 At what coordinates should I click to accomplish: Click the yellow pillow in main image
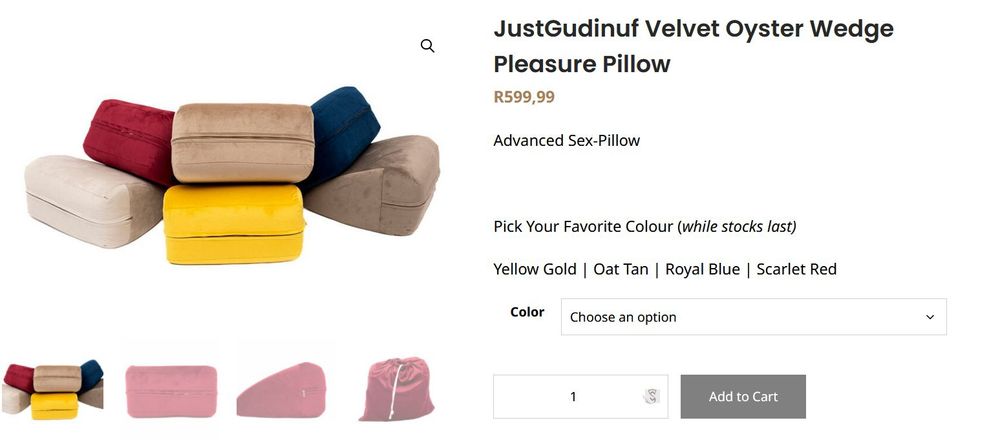click(233, 224)
